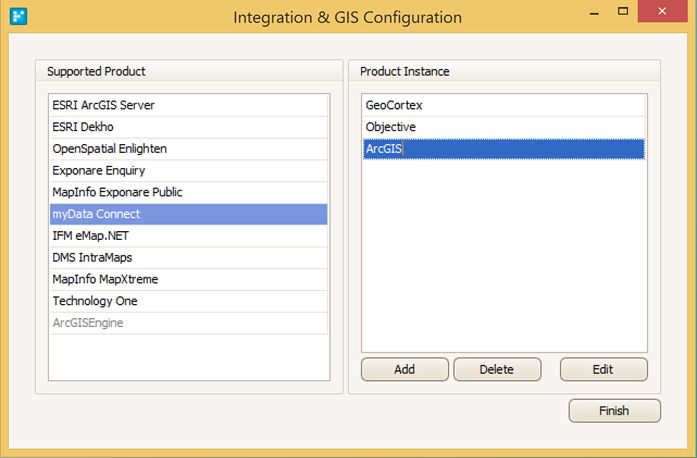The height and width of the screenshot is (458, 697).
Task: Select DMS IntraMaps product
Action: point(188,258)
